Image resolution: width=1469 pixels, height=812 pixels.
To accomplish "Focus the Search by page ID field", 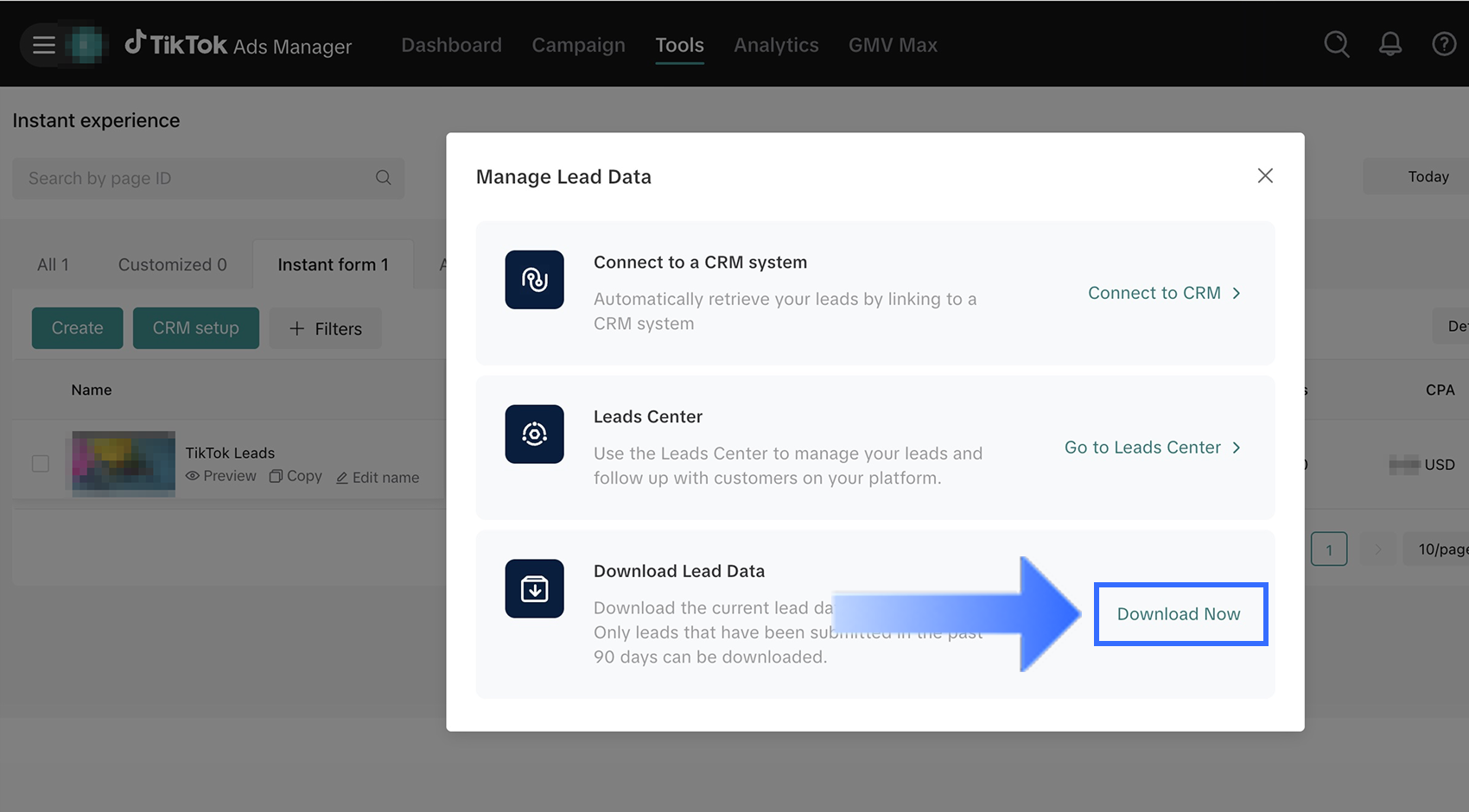I will tap(208, 178).
